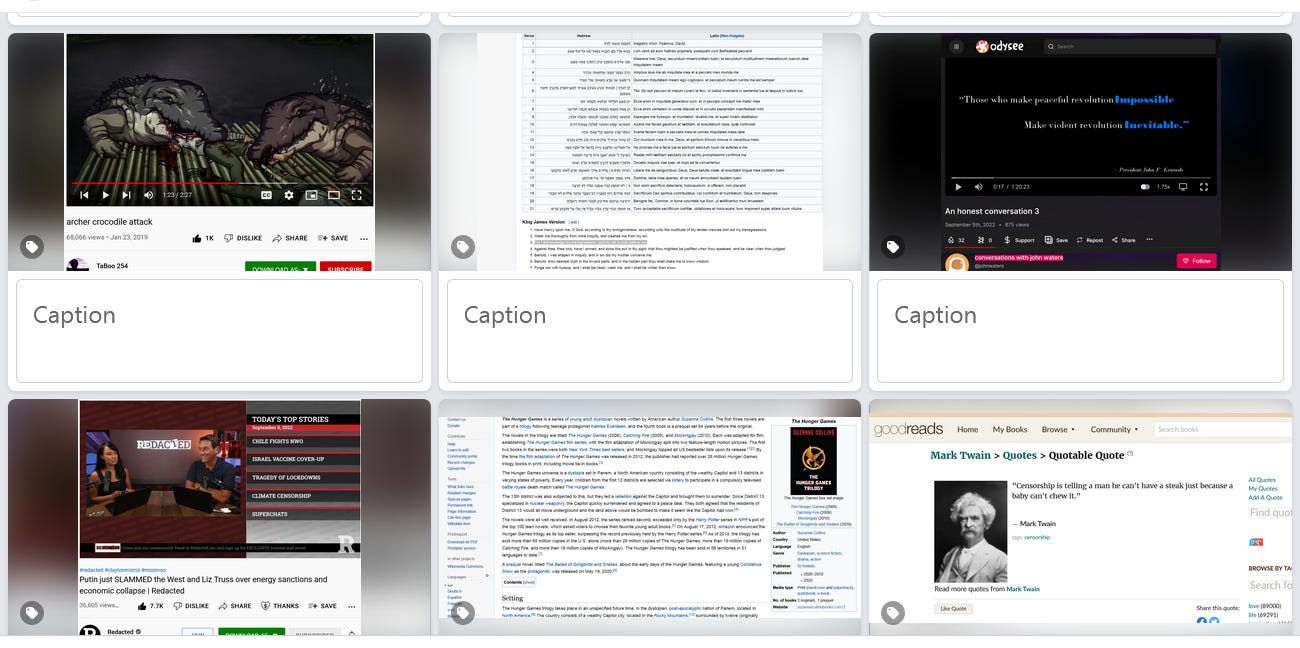This screenshot has height=648, width=1300.
Task: Click the tag icon on Hebrew table image
Action: pos(462,246)
